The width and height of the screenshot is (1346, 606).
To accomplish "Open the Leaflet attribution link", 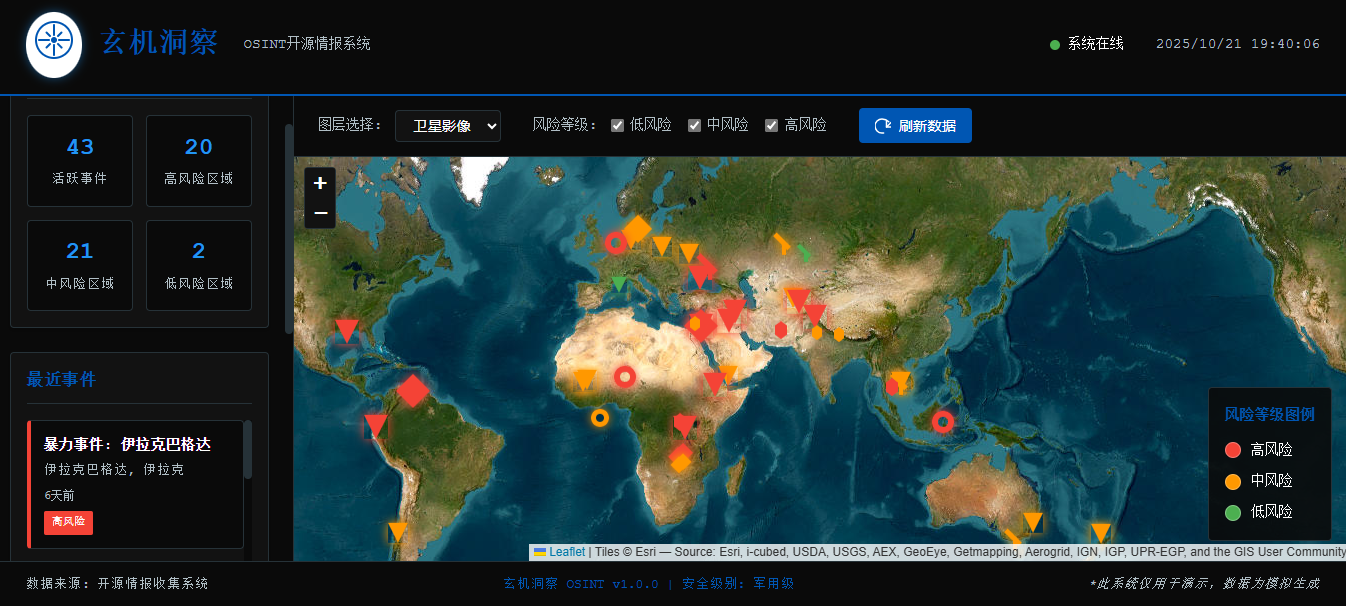I will coord(566,552).
